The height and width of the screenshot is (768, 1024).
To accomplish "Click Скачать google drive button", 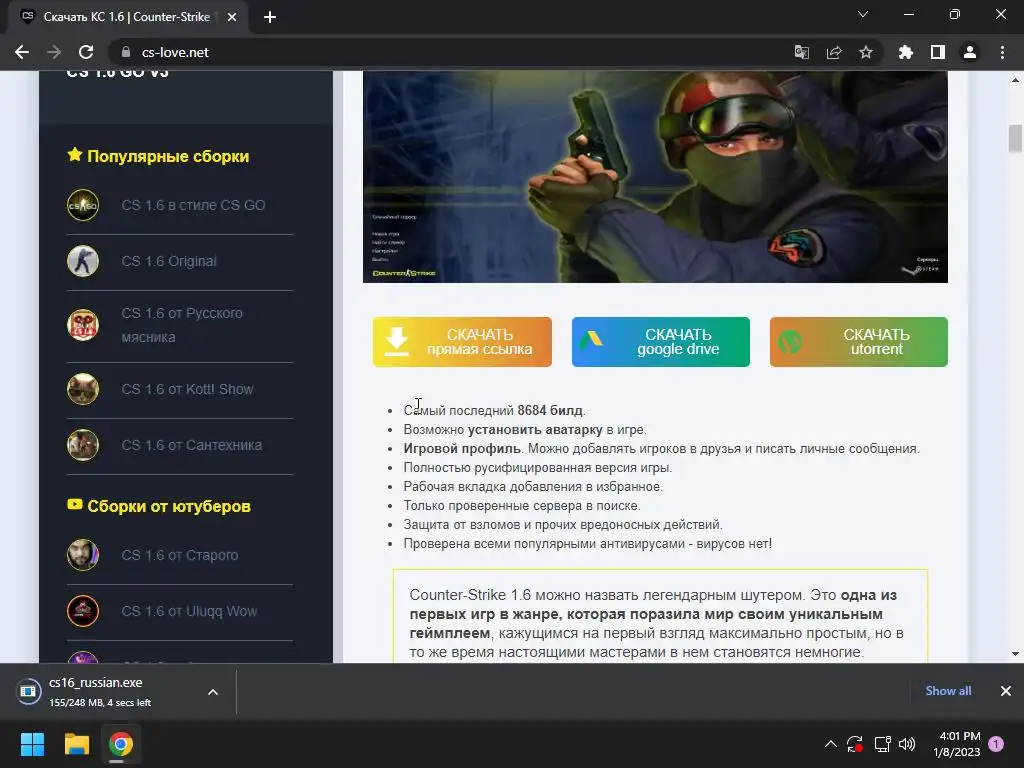I will pos(661,342).
